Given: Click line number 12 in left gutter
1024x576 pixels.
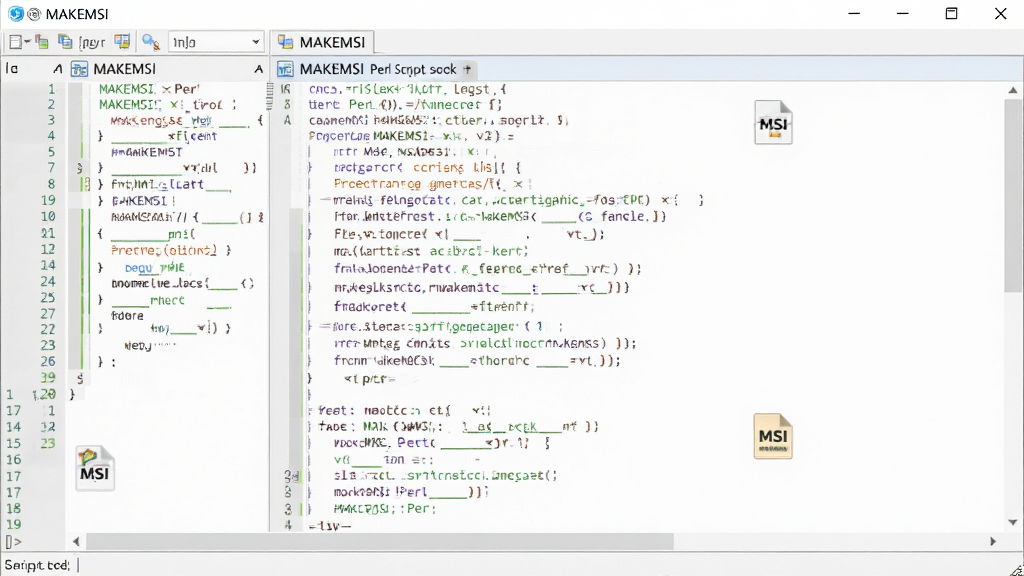Looking at the screenshot, I should 48,249.
